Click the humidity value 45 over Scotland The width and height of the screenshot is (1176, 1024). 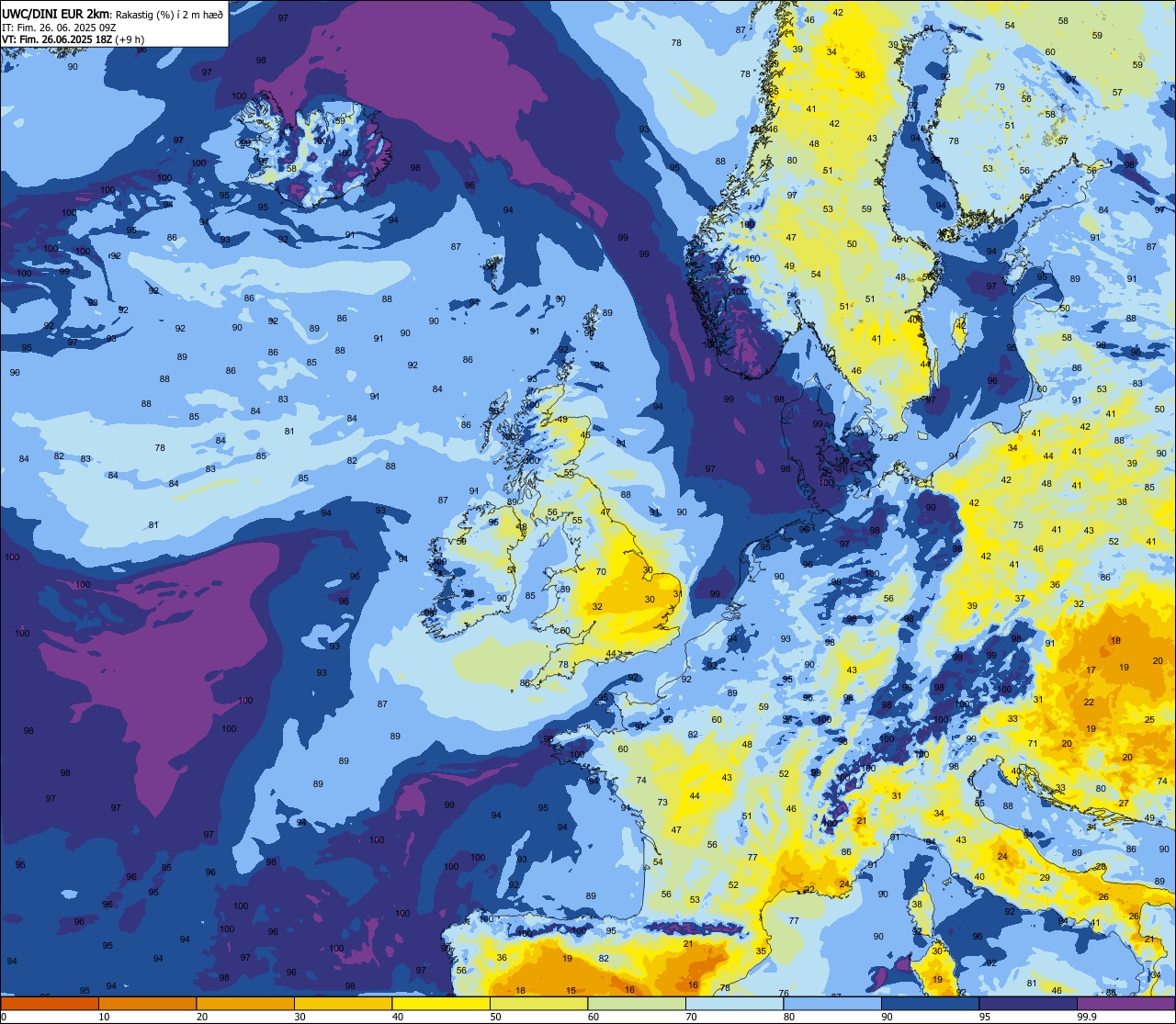click(585, 435)
